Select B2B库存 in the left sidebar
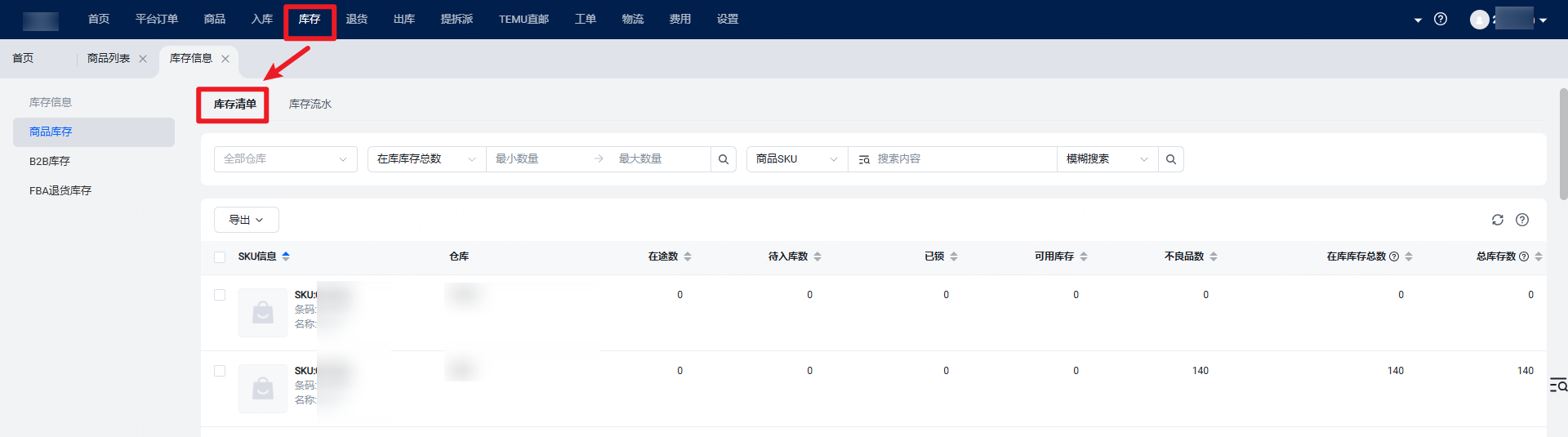The height and width of the screenshot is (437, 1568). pyautogui.click(x=50, y=161)
